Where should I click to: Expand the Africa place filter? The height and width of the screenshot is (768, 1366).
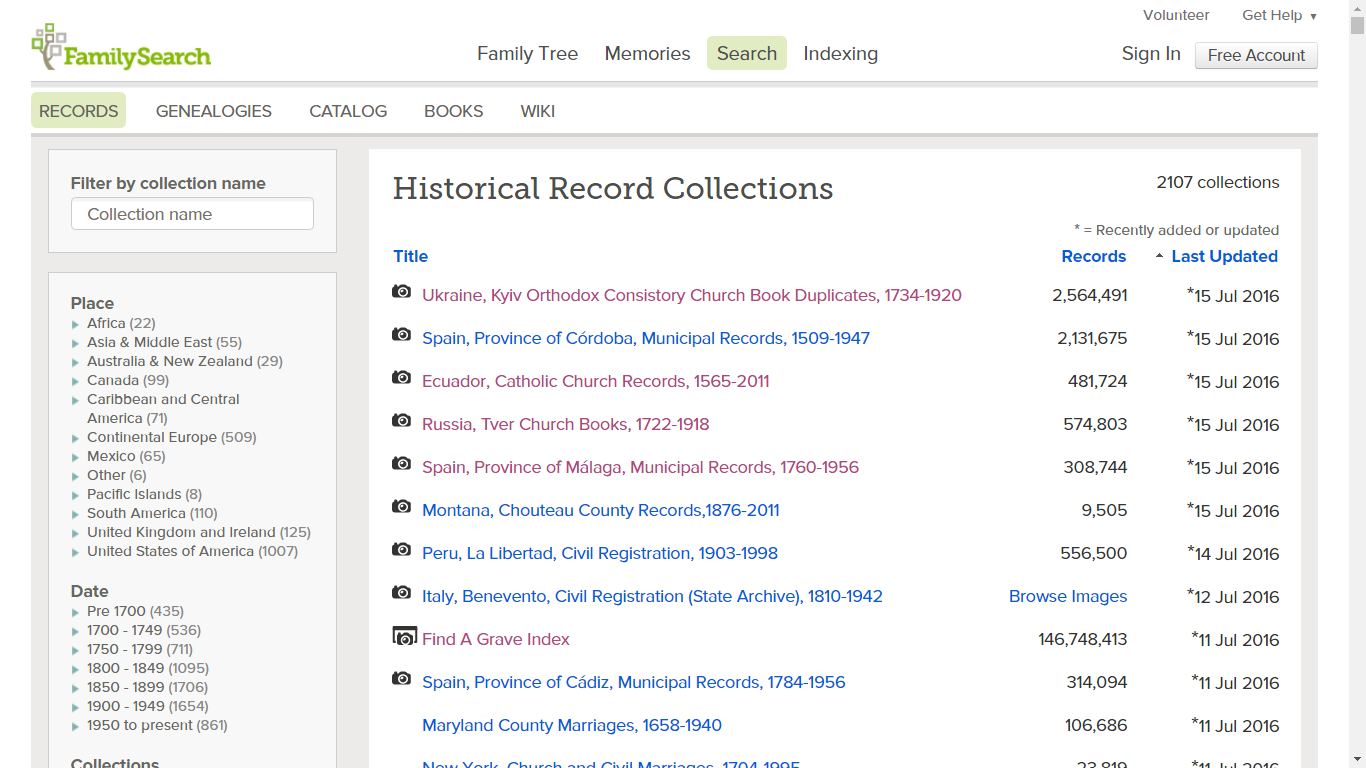tap(76, 324)
